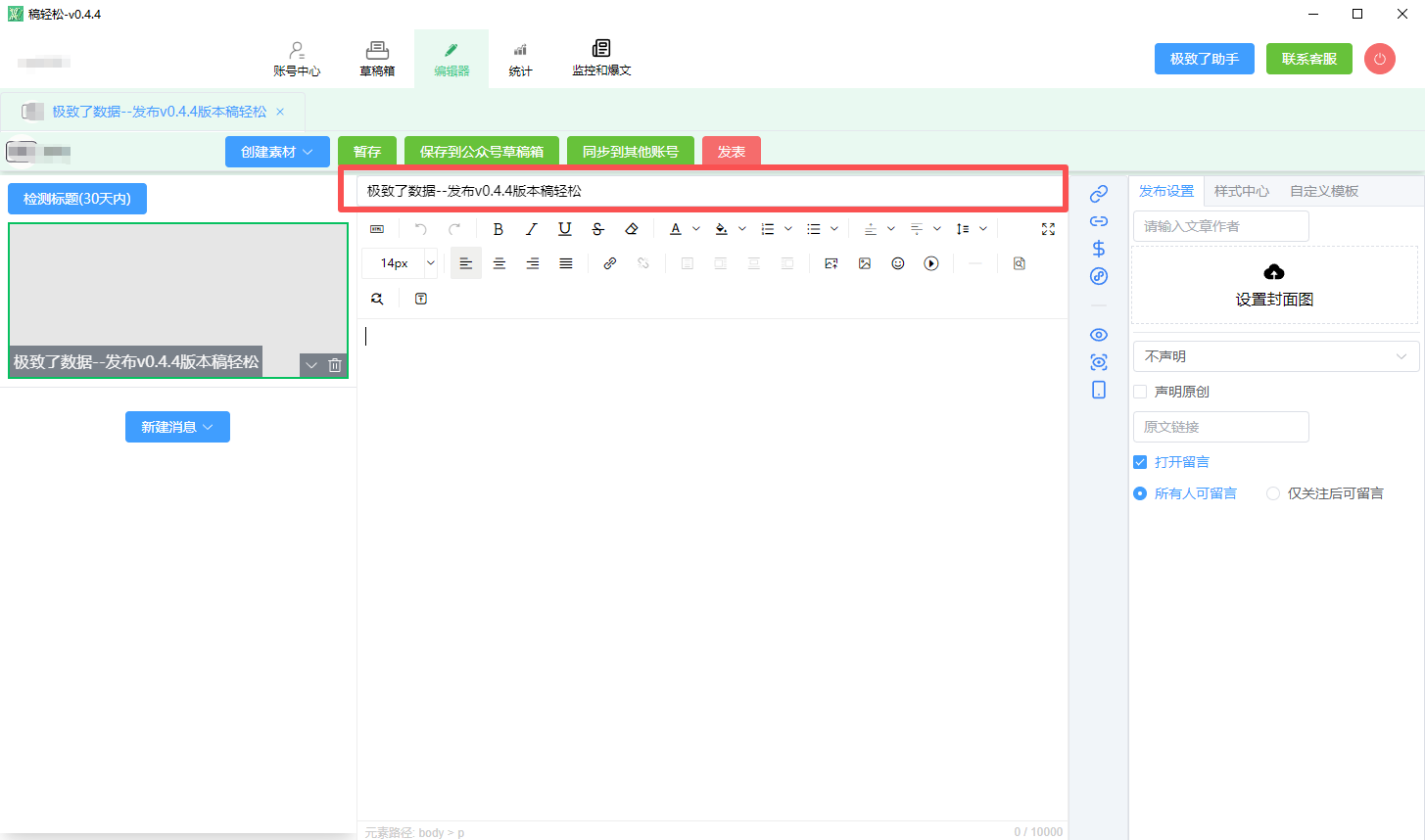
Task: Open the 创建素材 dropdown button
Action: point(277,152)
